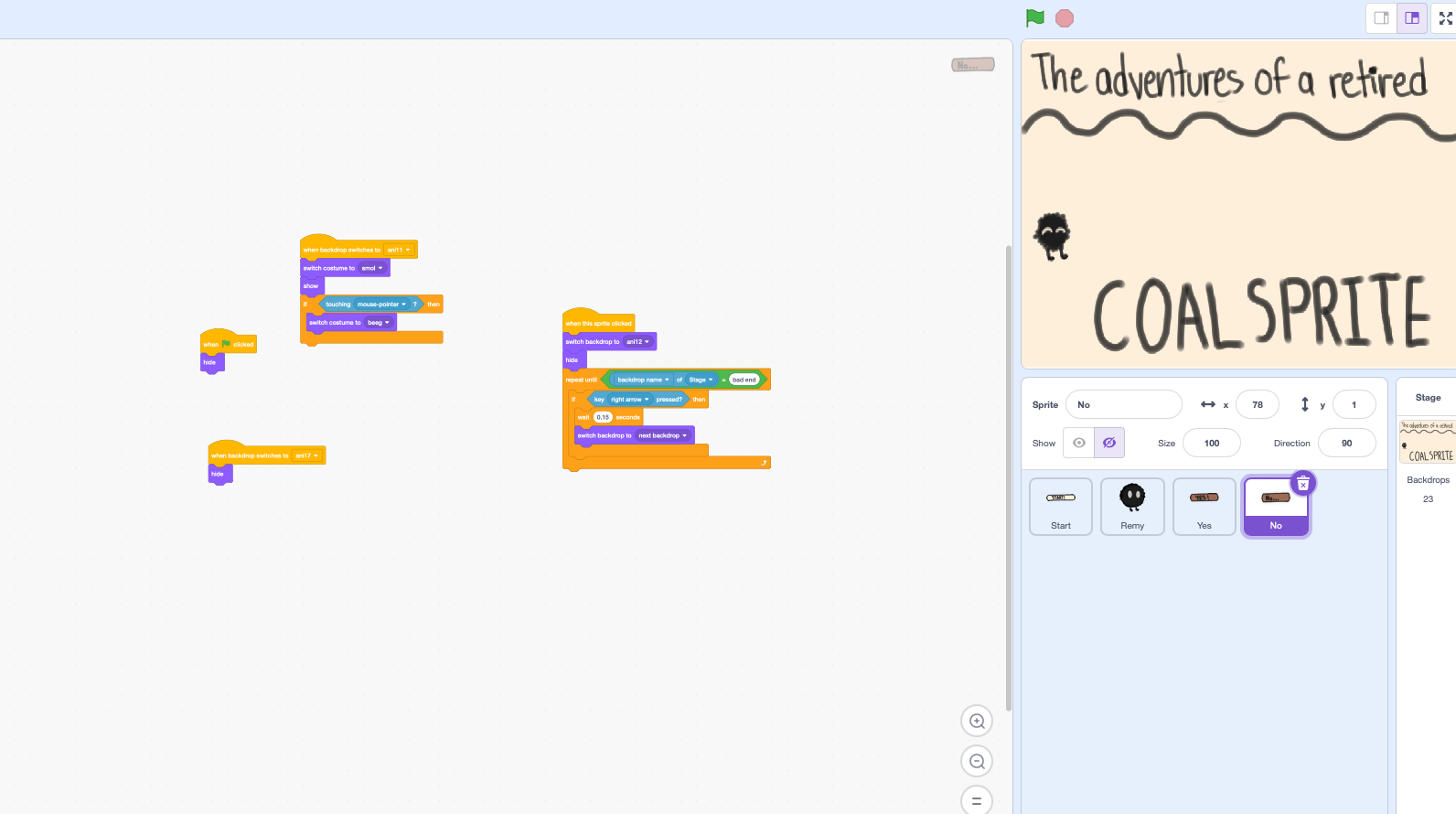Open the backdrop name property dropdown

pos(643,380)
